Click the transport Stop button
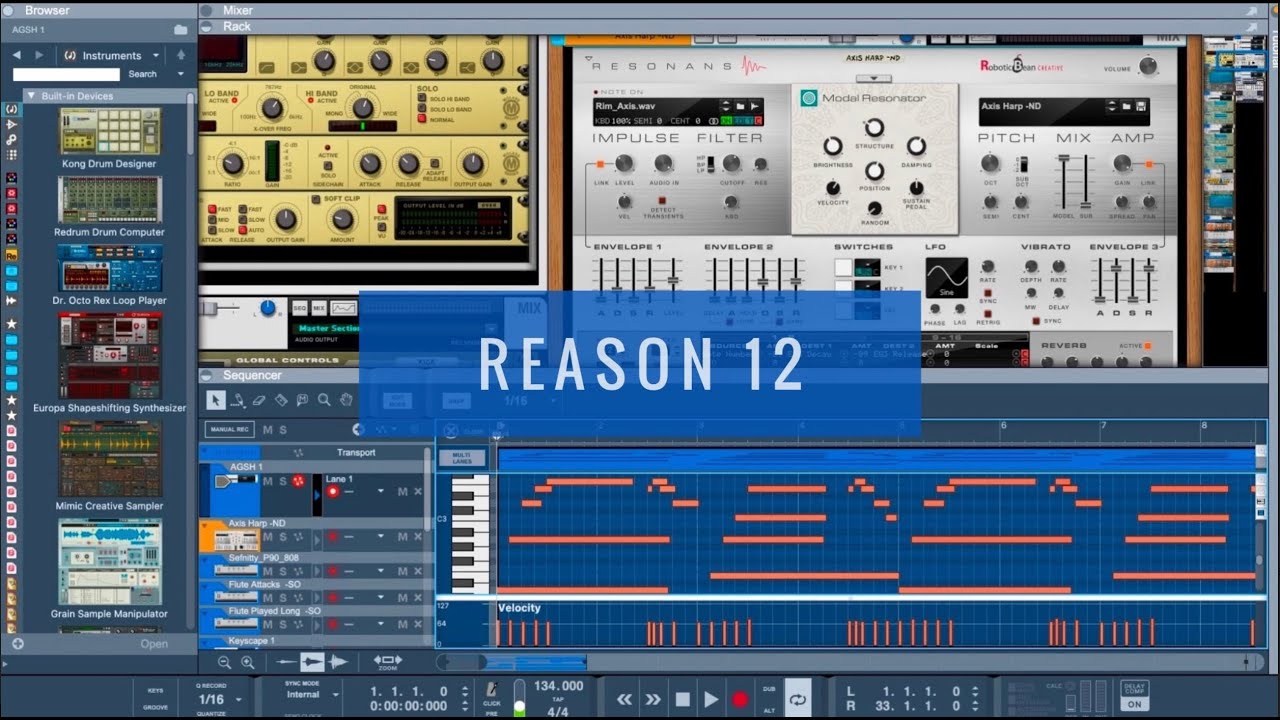This screenshot has height=720, width=1280. tap(683, 700)
